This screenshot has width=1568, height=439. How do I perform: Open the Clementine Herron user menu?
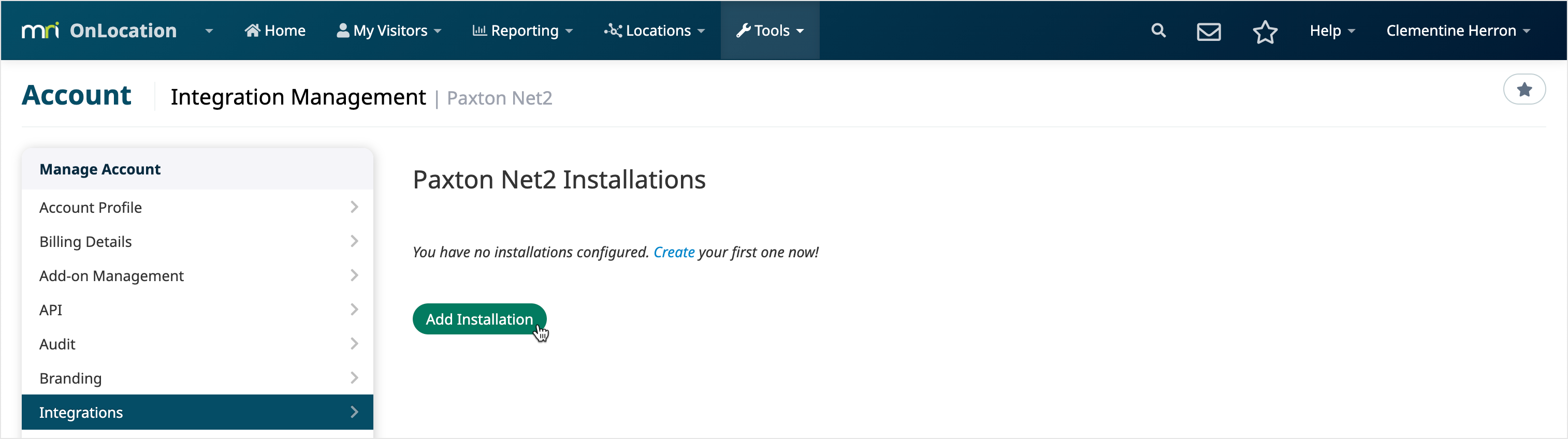pos(1458,31)
